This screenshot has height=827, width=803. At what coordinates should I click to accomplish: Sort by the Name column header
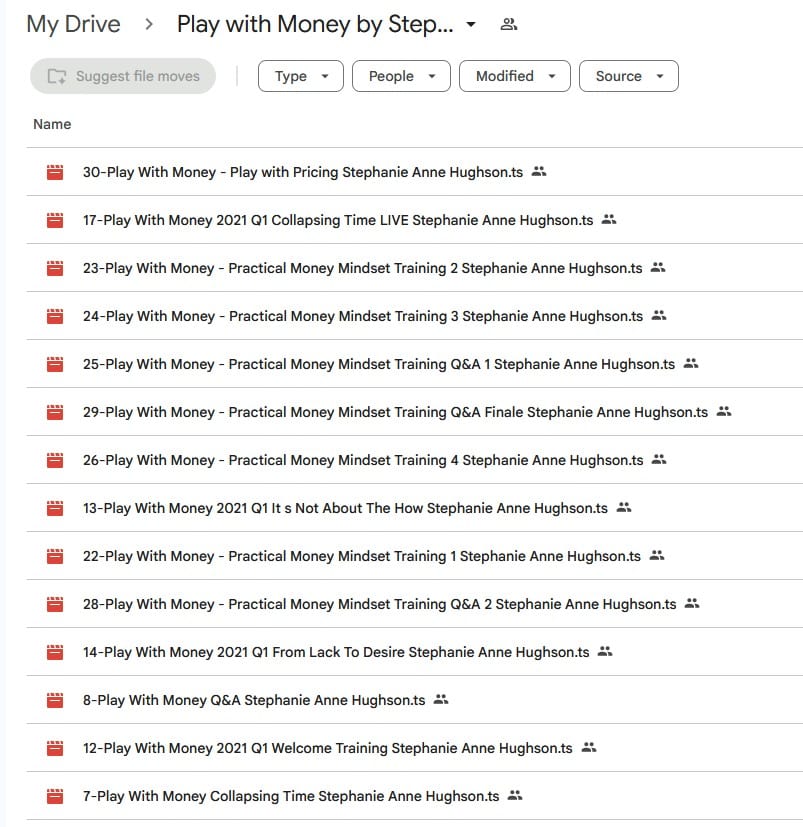click(52, 124)
